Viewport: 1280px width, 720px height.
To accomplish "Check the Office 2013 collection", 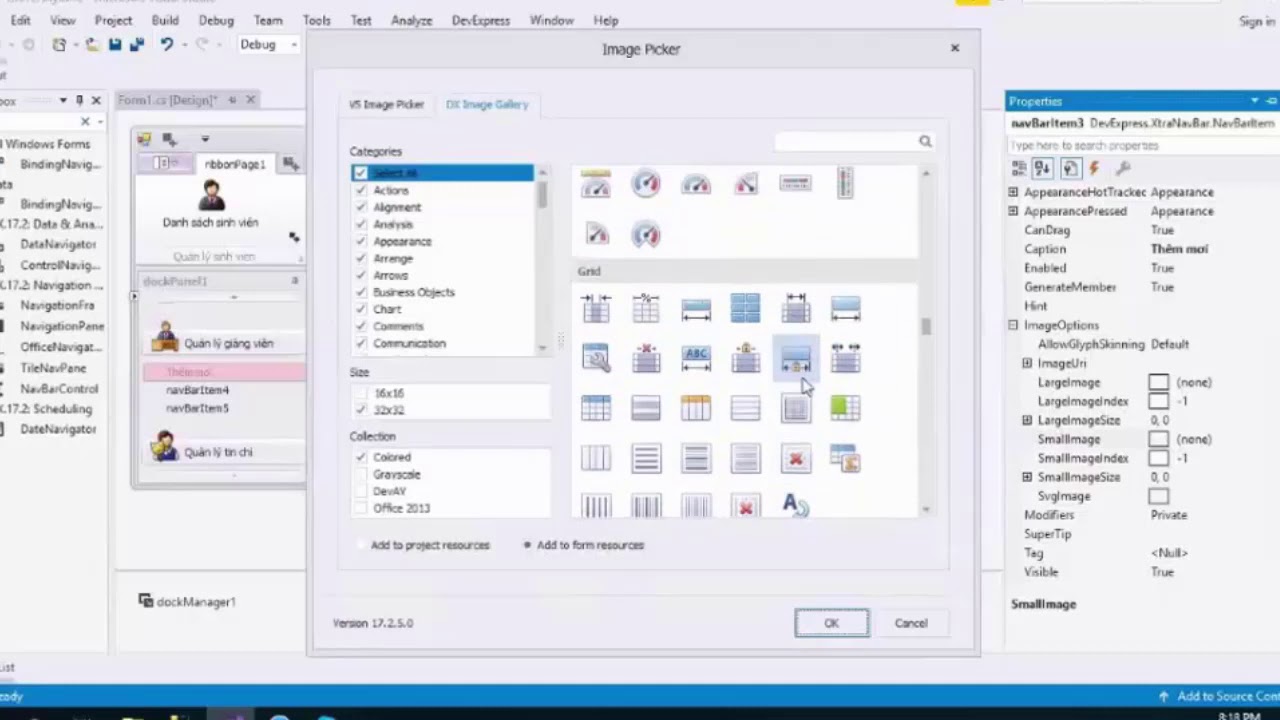I will [360, 508].
